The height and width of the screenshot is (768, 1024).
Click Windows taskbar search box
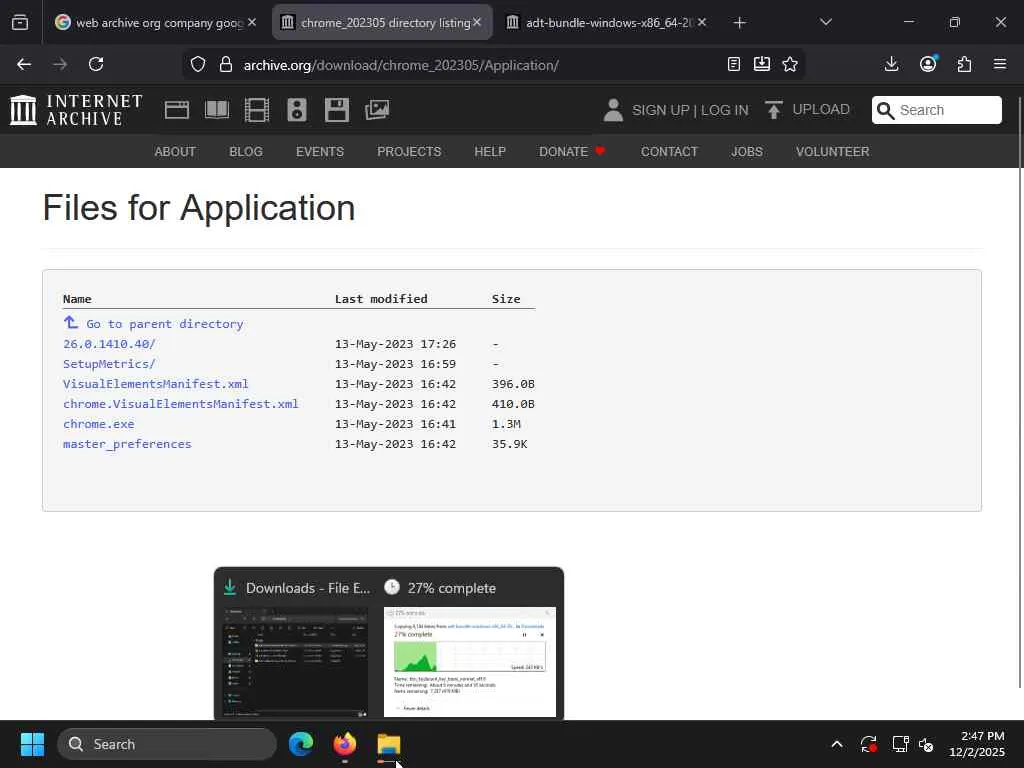pyautogui.click(x=167, y=744)
